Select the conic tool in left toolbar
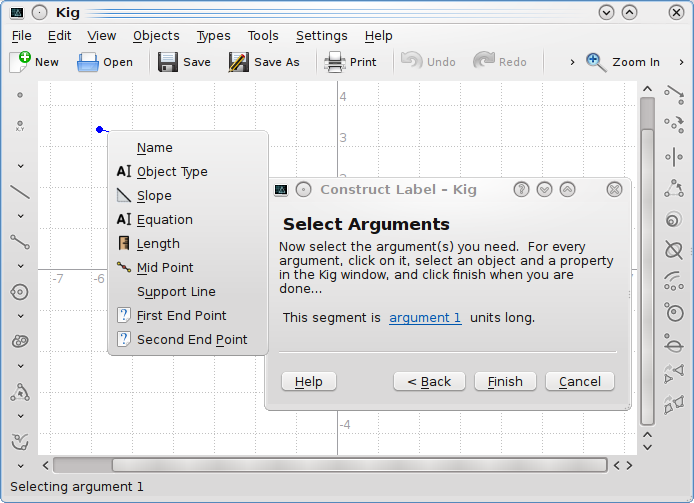Image resolution: width=694 pixels, height=503 pixels. pyautogui.click(x=20, y=341)
